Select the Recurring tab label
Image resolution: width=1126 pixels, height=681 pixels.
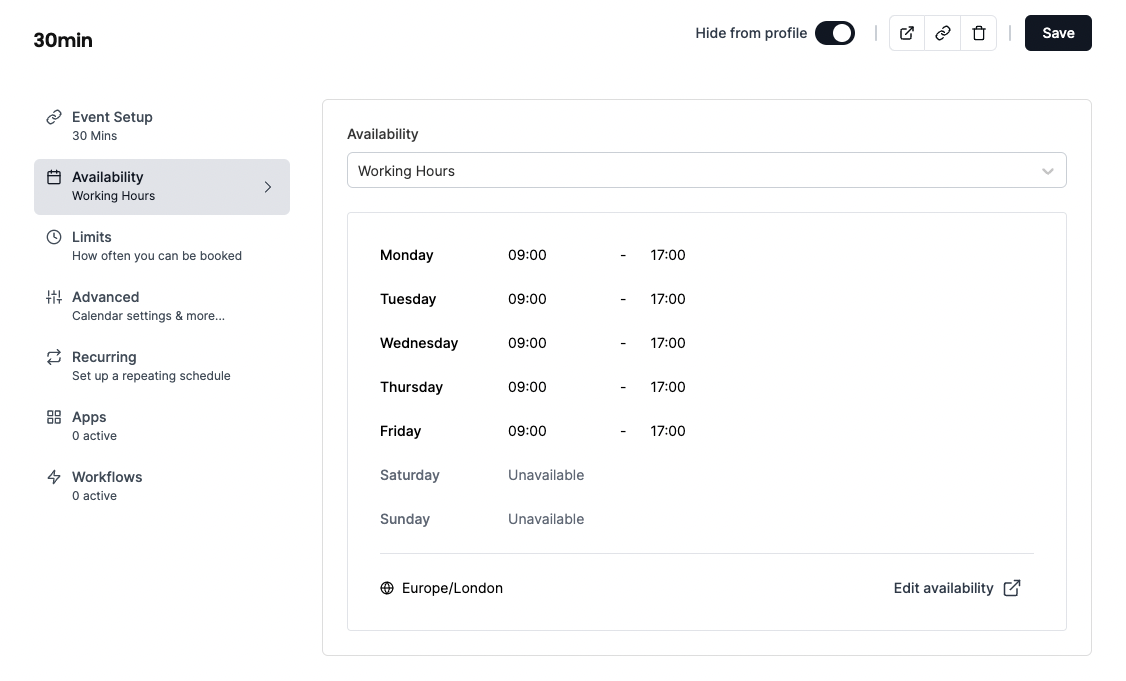point(104,357)
